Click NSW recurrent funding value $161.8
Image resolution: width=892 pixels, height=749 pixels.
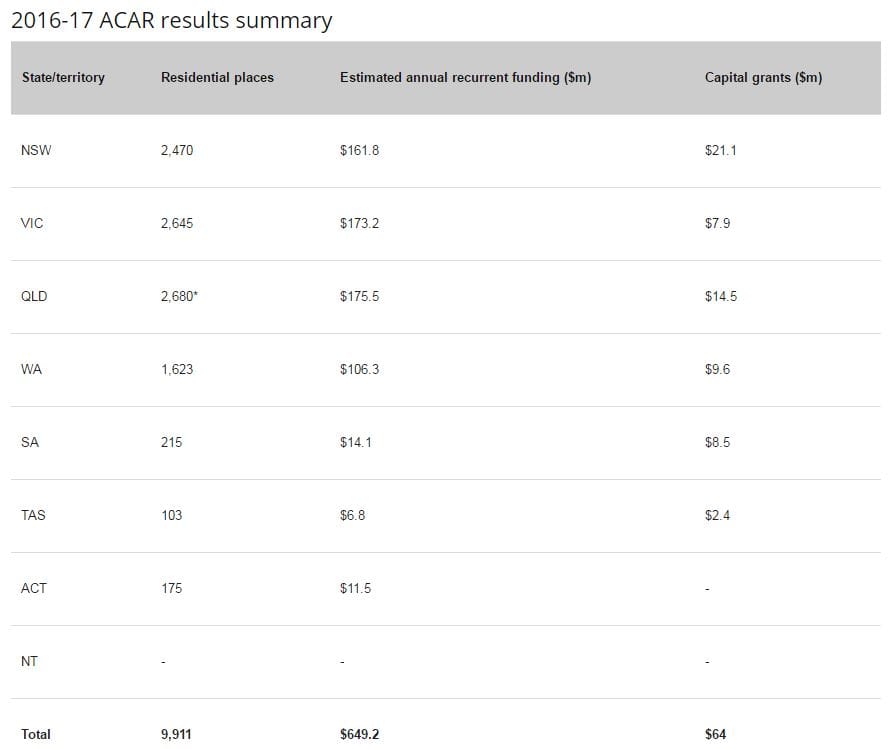[360, 151]
